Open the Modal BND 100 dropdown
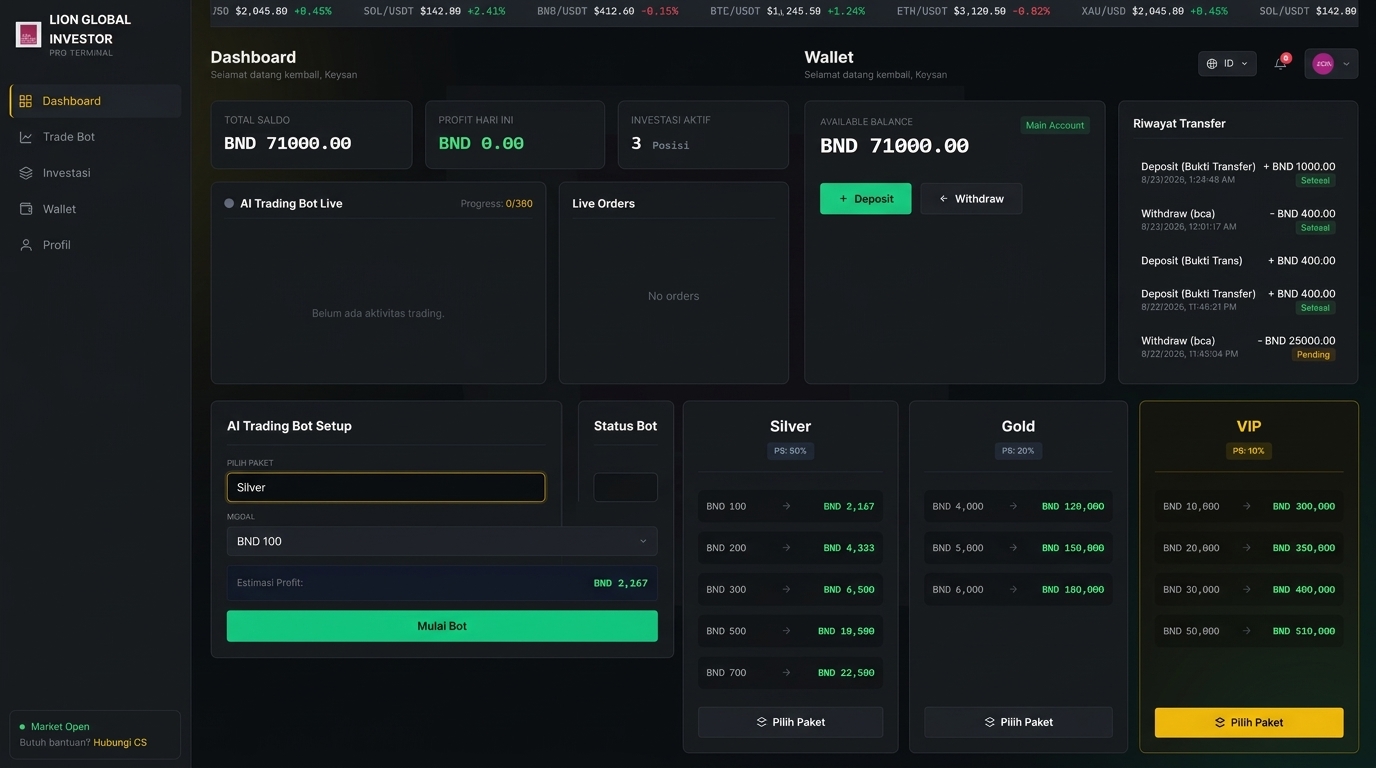1376x768 pixels. pos(442,541)
